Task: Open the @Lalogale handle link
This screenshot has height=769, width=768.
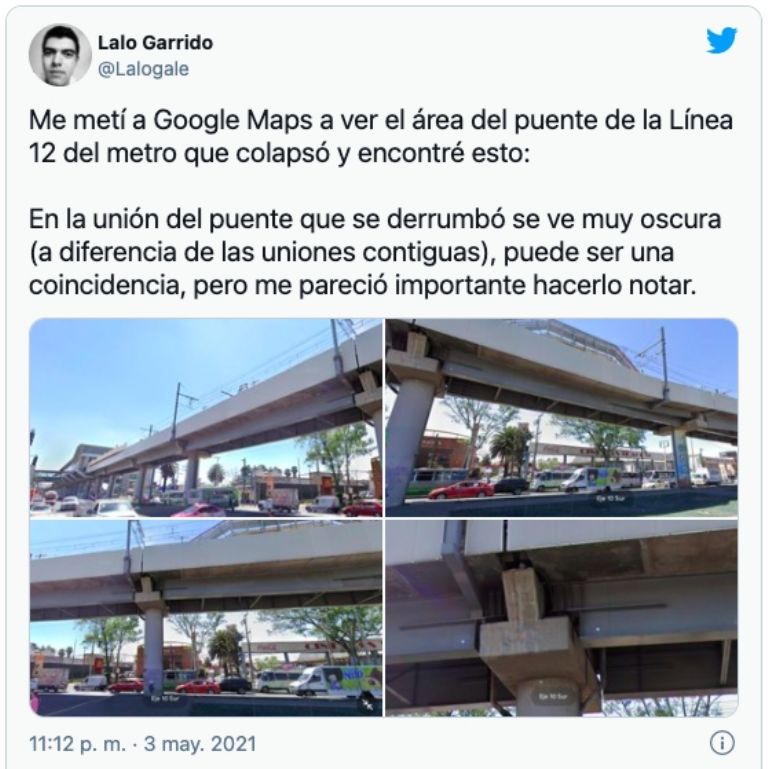Action: 143,69
